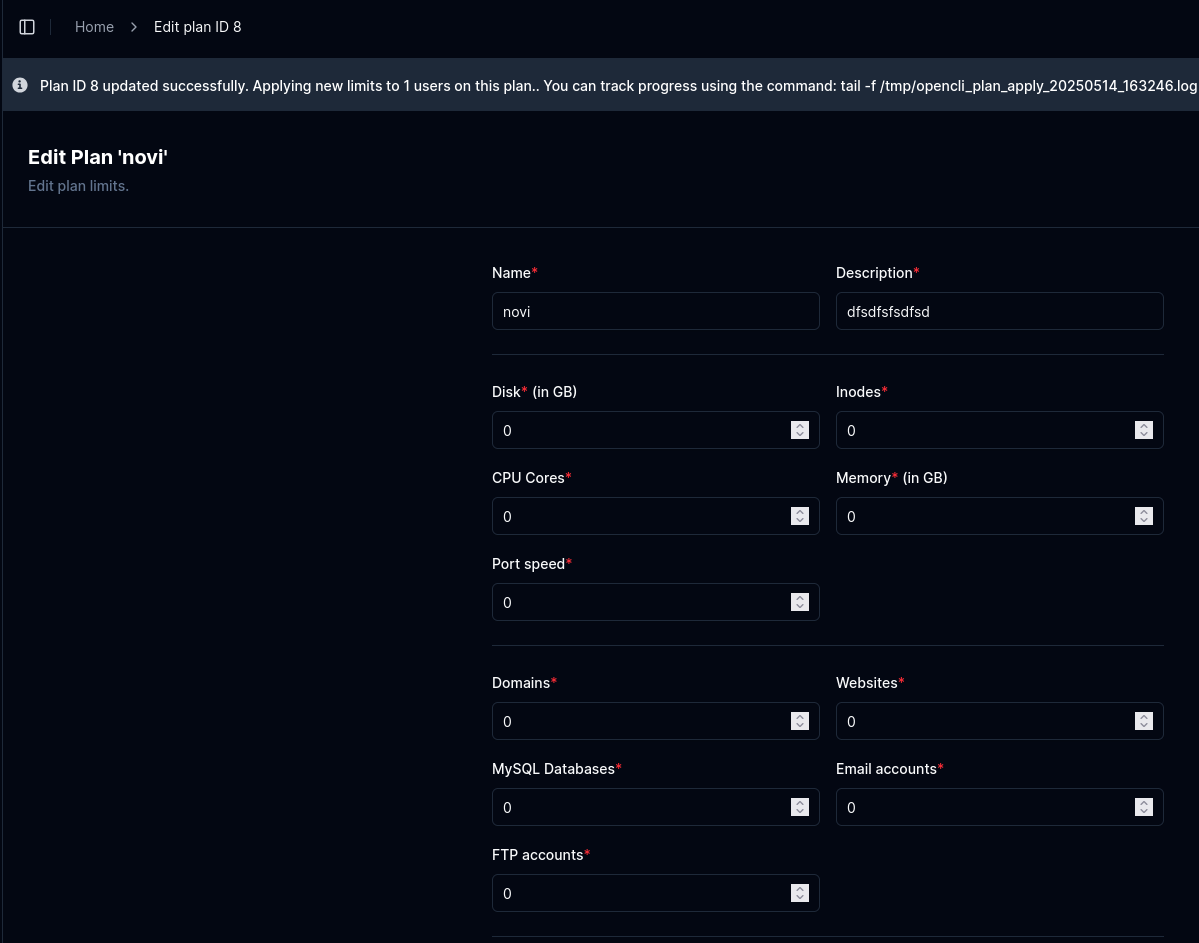Use the CPU Cores stepper arrows
Image resolution: width=1199 pixels, height=943 pixels.
(x=799, y=516)
